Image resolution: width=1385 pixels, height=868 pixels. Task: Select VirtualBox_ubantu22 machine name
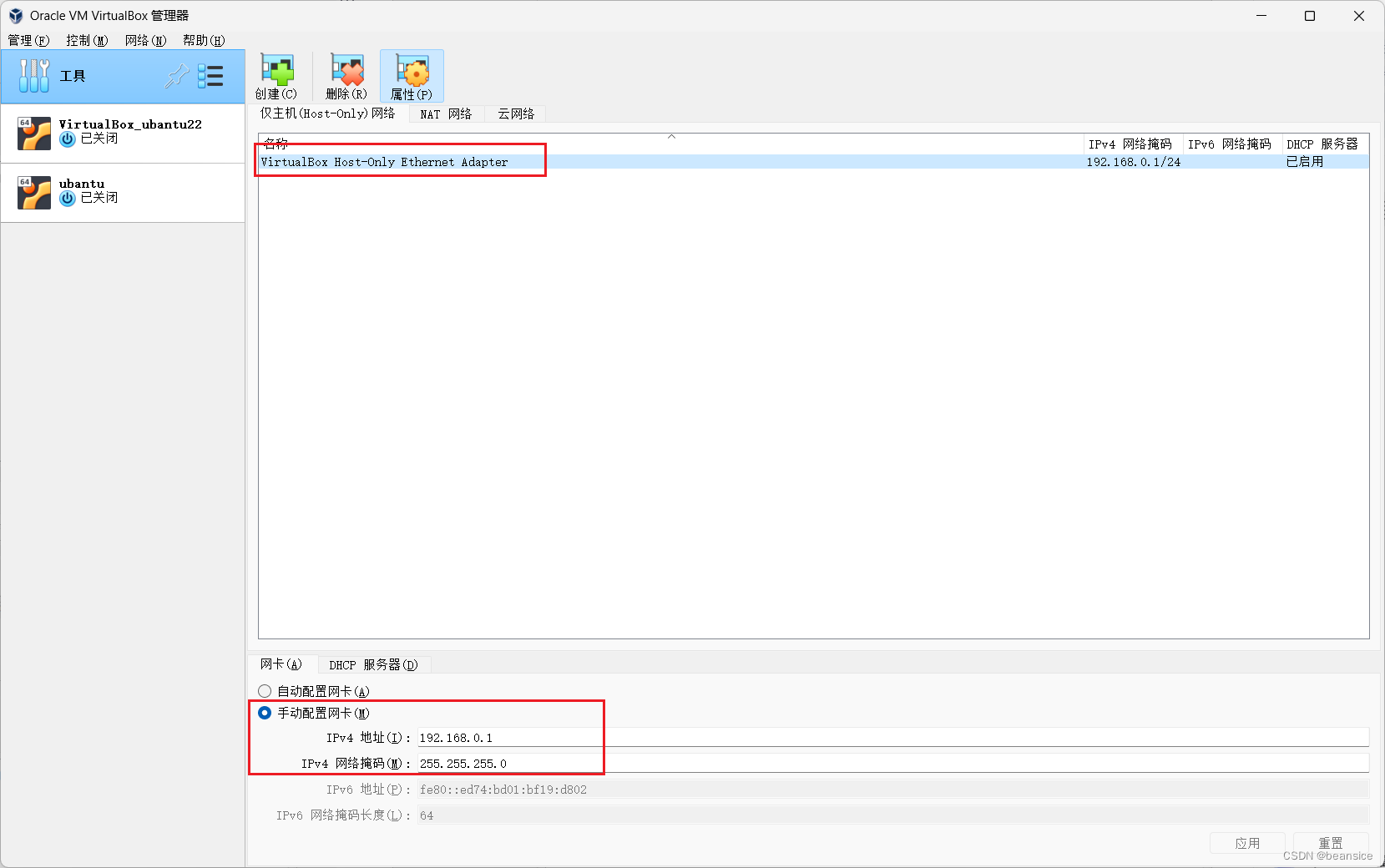[x=130, y=124]
